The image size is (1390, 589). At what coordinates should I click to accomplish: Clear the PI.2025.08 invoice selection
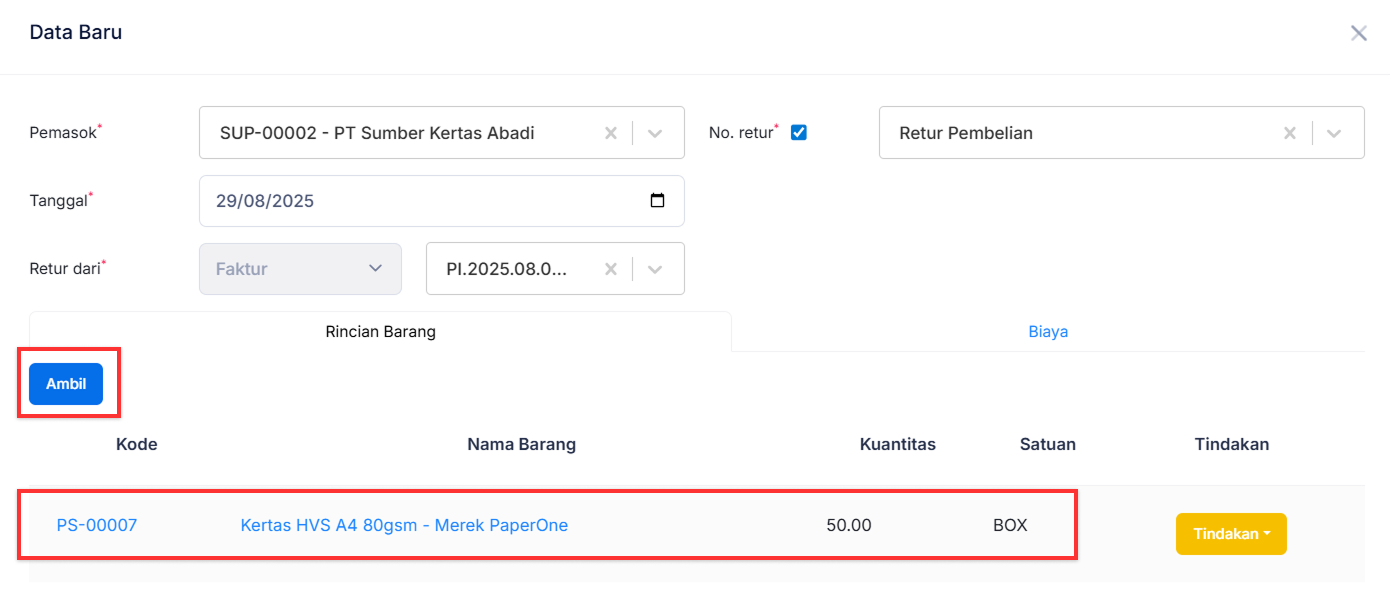(x=610, y=268)
